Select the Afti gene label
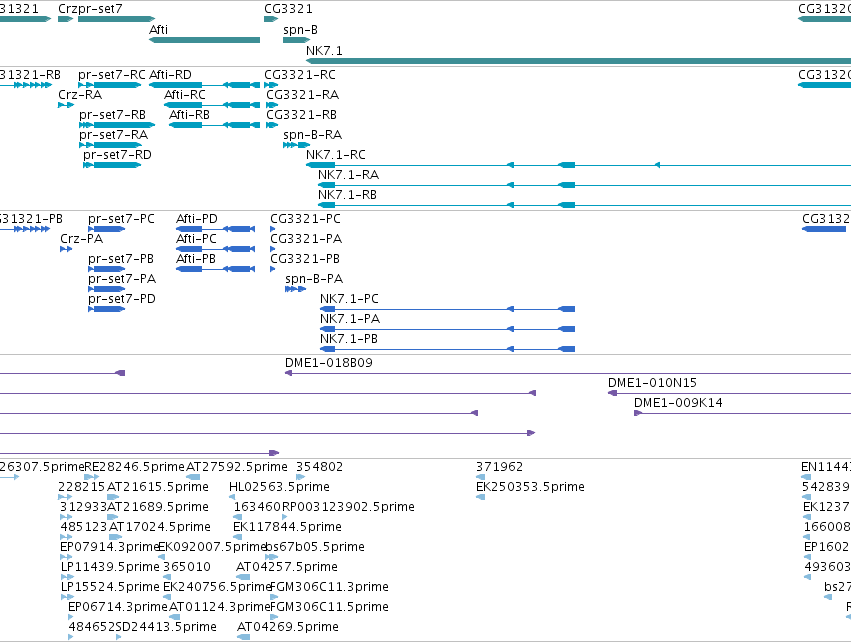Image resolution: width=851 pixels, height=642 pixels. 158,29
